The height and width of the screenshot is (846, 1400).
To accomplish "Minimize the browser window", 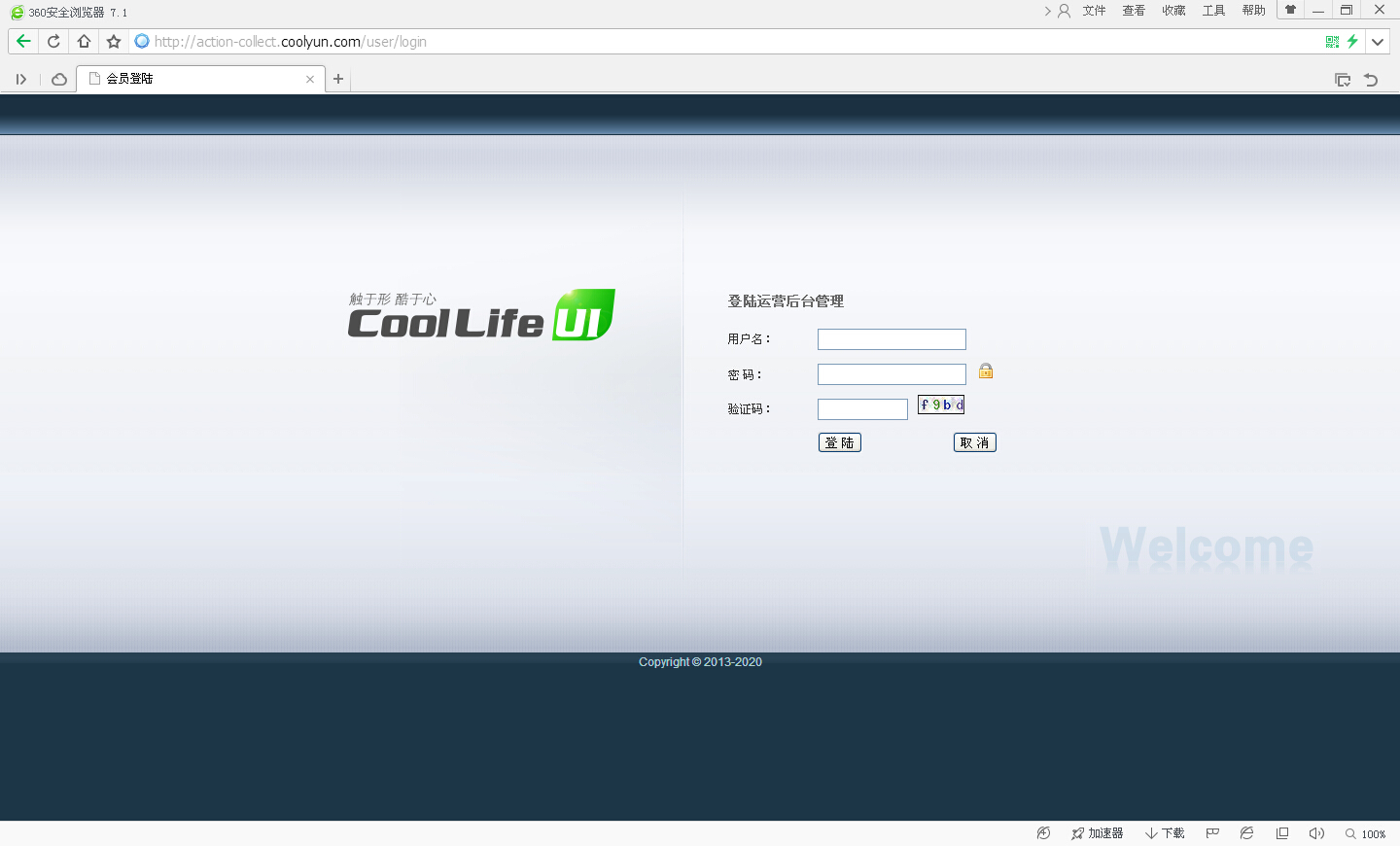I will pyautogui.click(x=1318, y=10).
